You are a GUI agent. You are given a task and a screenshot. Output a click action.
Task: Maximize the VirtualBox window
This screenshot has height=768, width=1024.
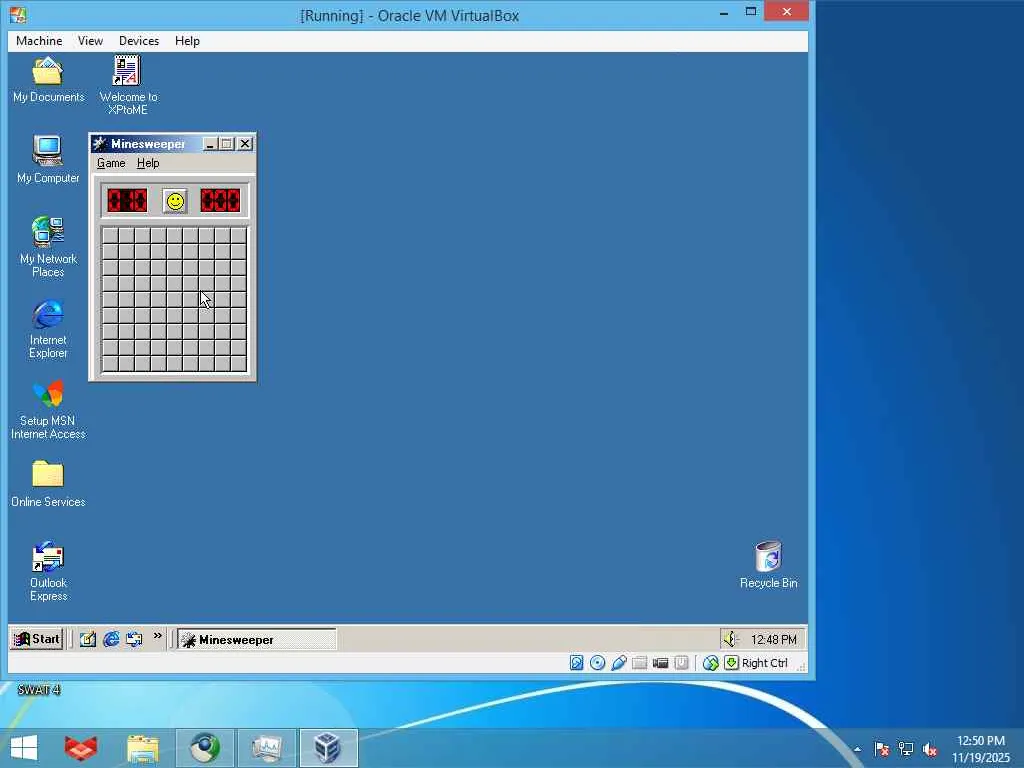click(751, 12)
